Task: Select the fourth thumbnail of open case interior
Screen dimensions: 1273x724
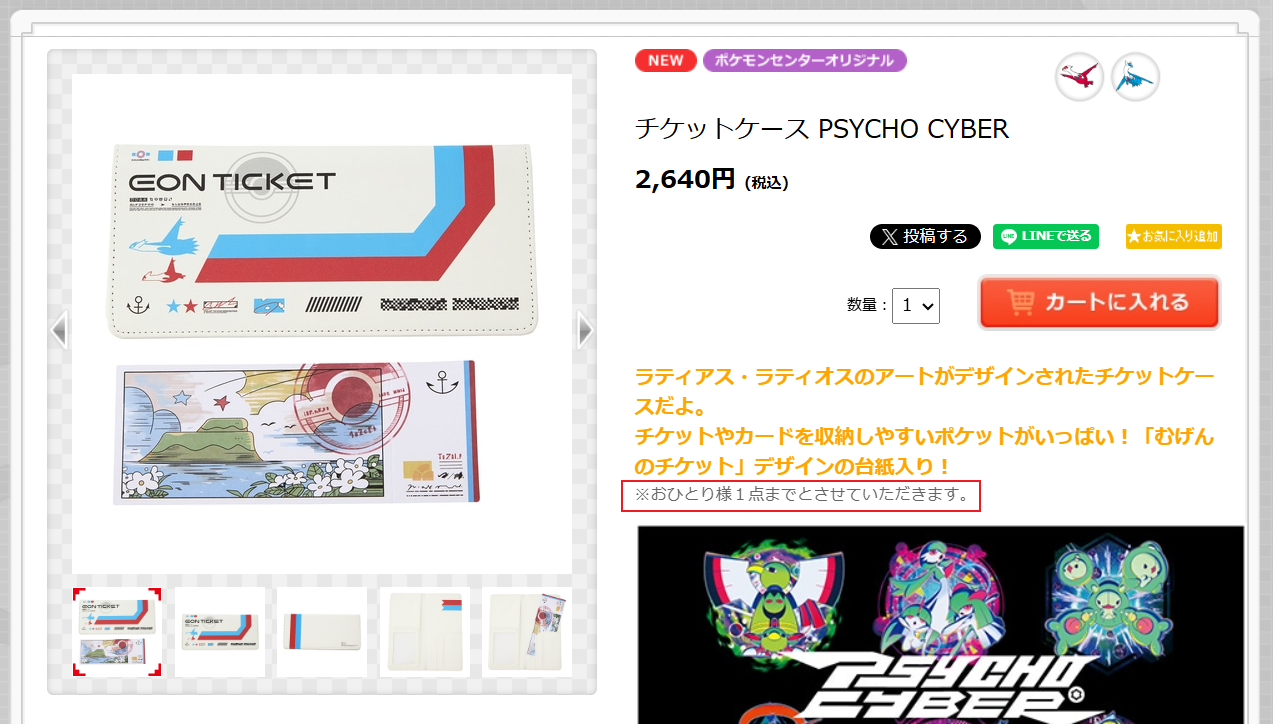Action: 425,632
